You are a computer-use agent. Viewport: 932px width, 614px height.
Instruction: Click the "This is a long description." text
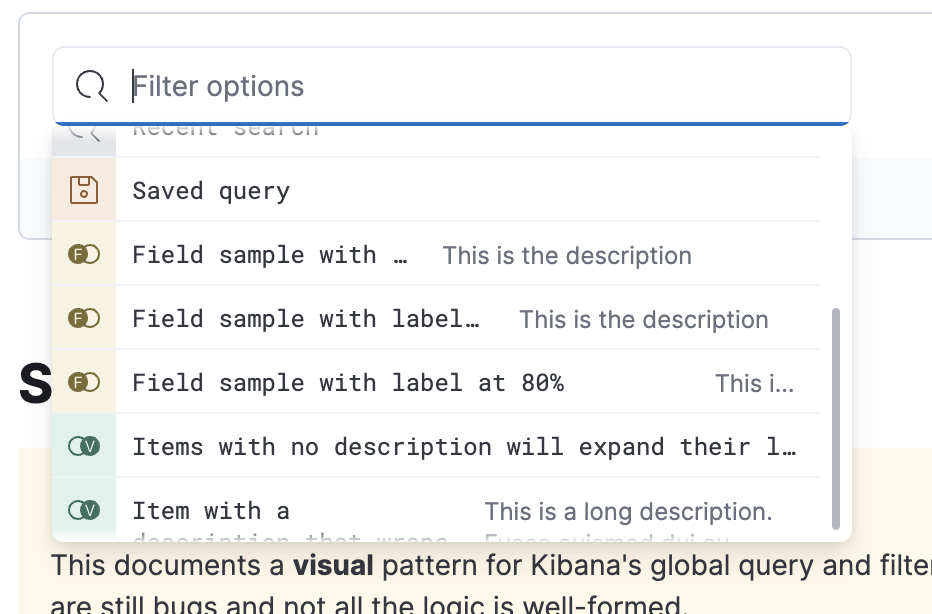628,512
